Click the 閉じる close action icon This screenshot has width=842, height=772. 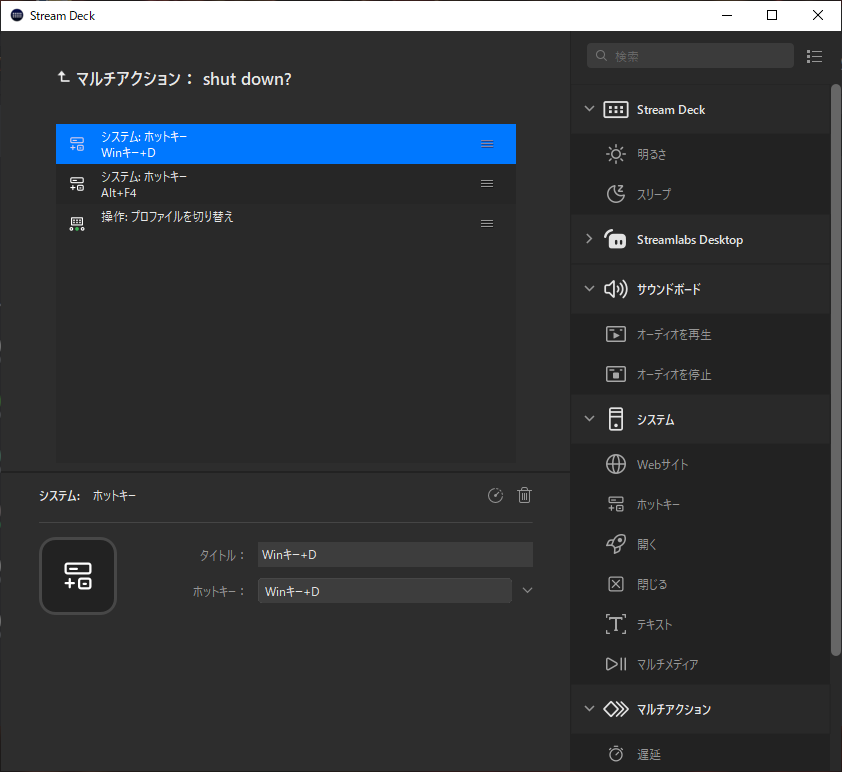coord(616,585)
